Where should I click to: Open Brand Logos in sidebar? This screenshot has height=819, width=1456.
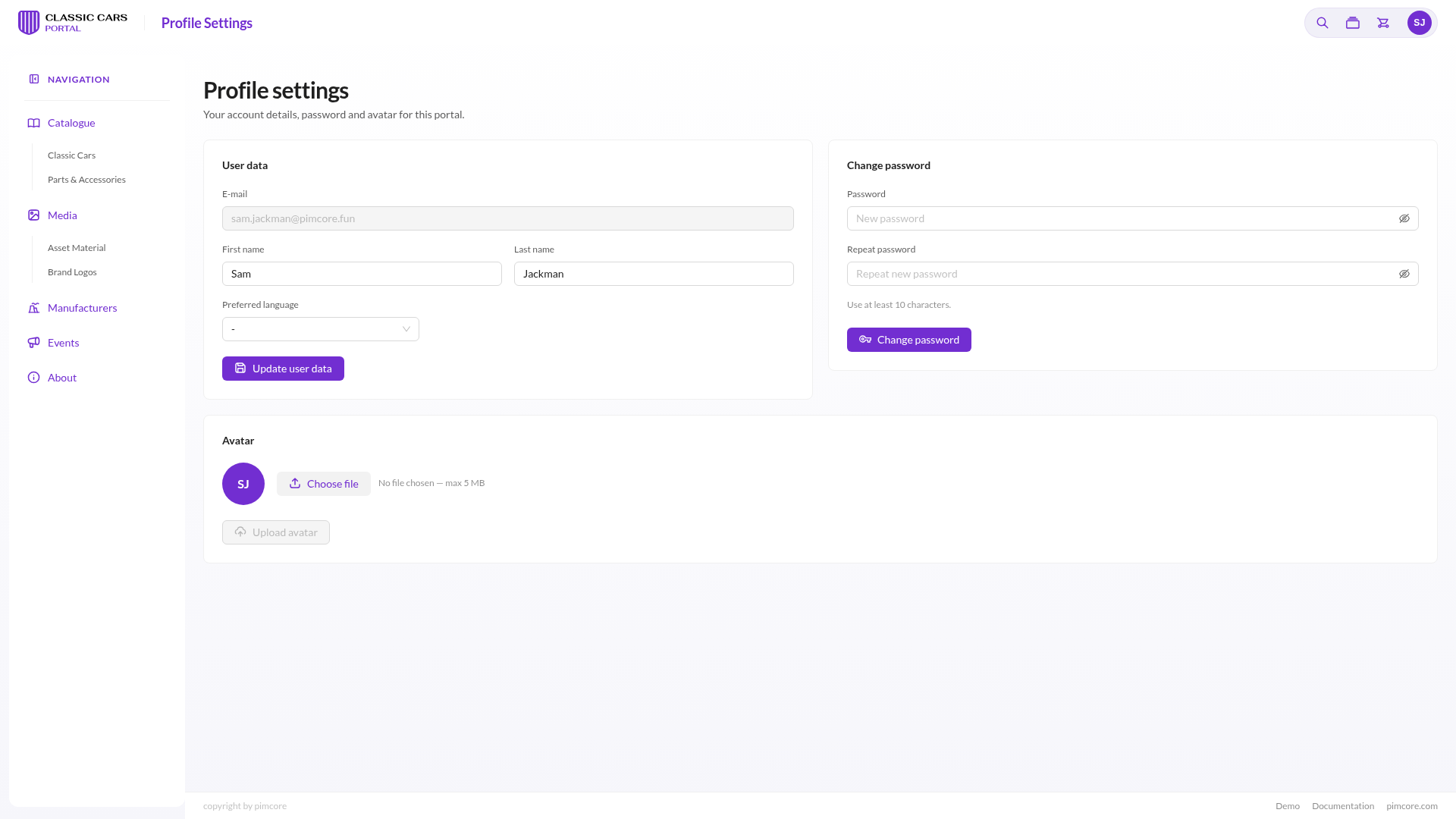pos(72,272)
